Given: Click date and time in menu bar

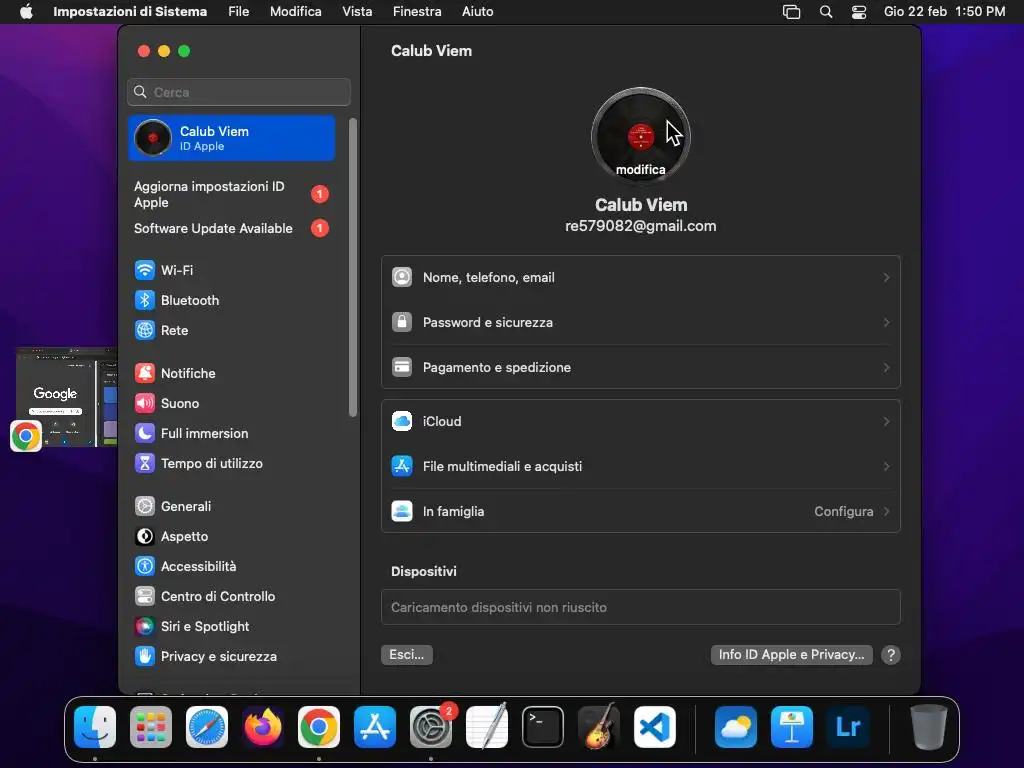Looking at the screenshot, I should pos(944,12).
